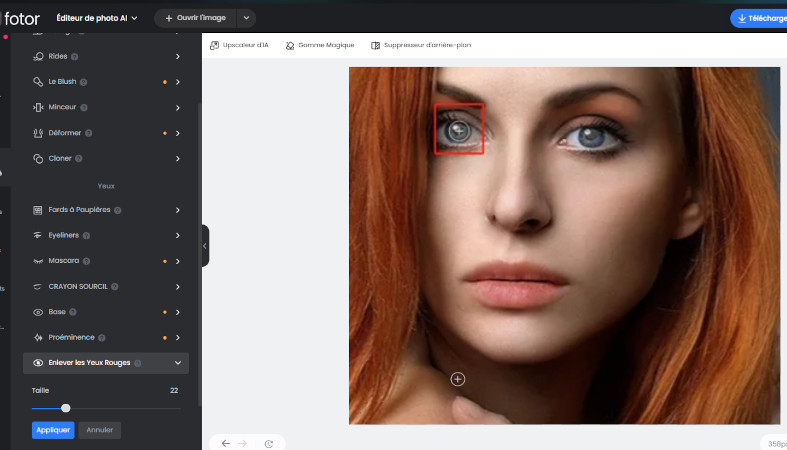Click the help icon beside Cloner

[x=79, y=159]
